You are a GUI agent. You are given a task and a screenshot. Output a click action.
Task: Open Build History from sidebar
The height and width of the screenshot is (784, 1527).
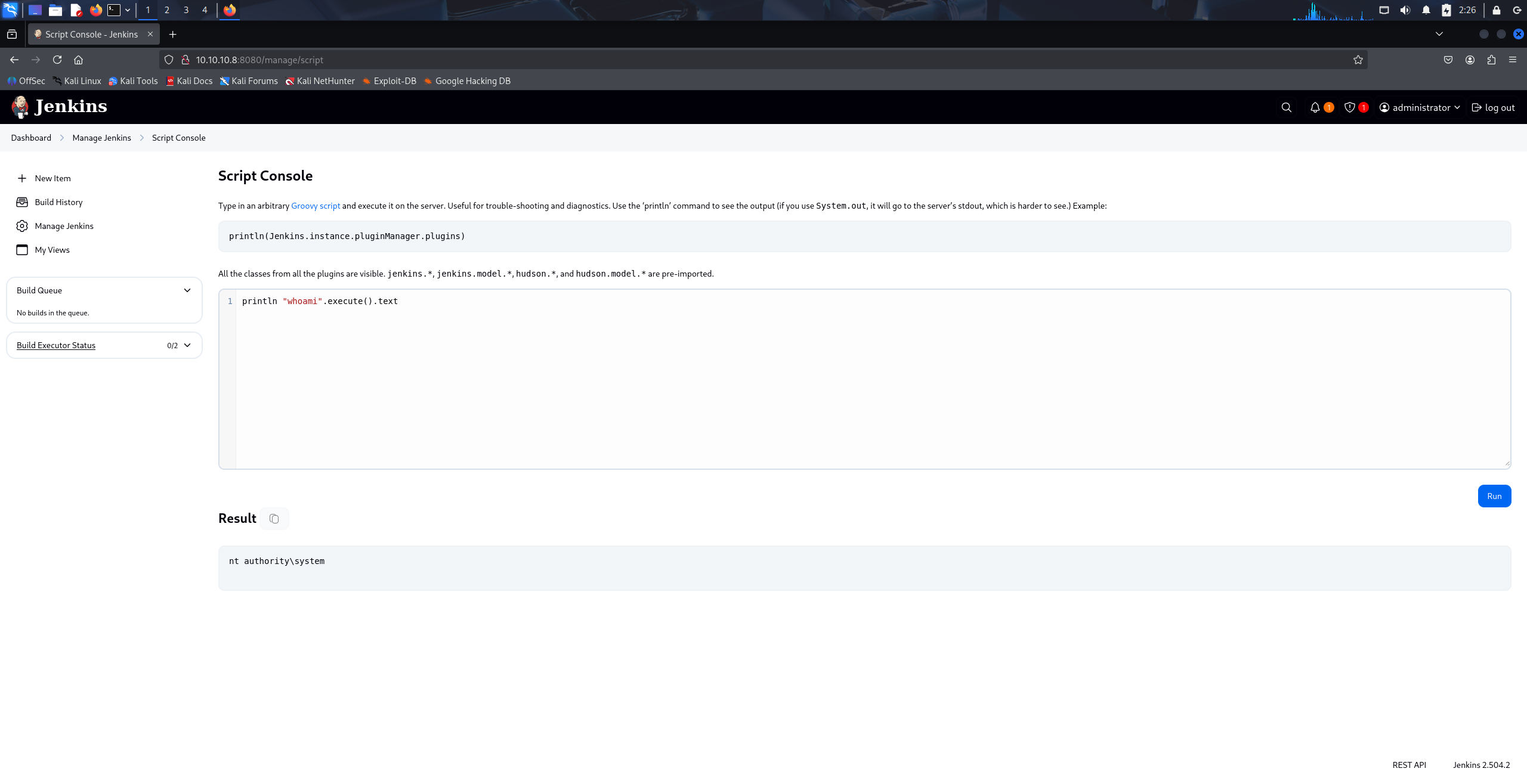[x=58, y=202]
